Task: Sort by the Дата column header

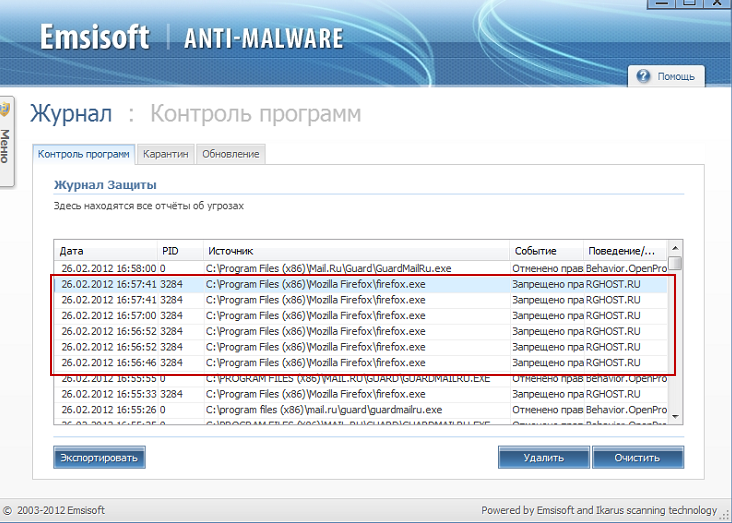Action: tap(106, 251)
